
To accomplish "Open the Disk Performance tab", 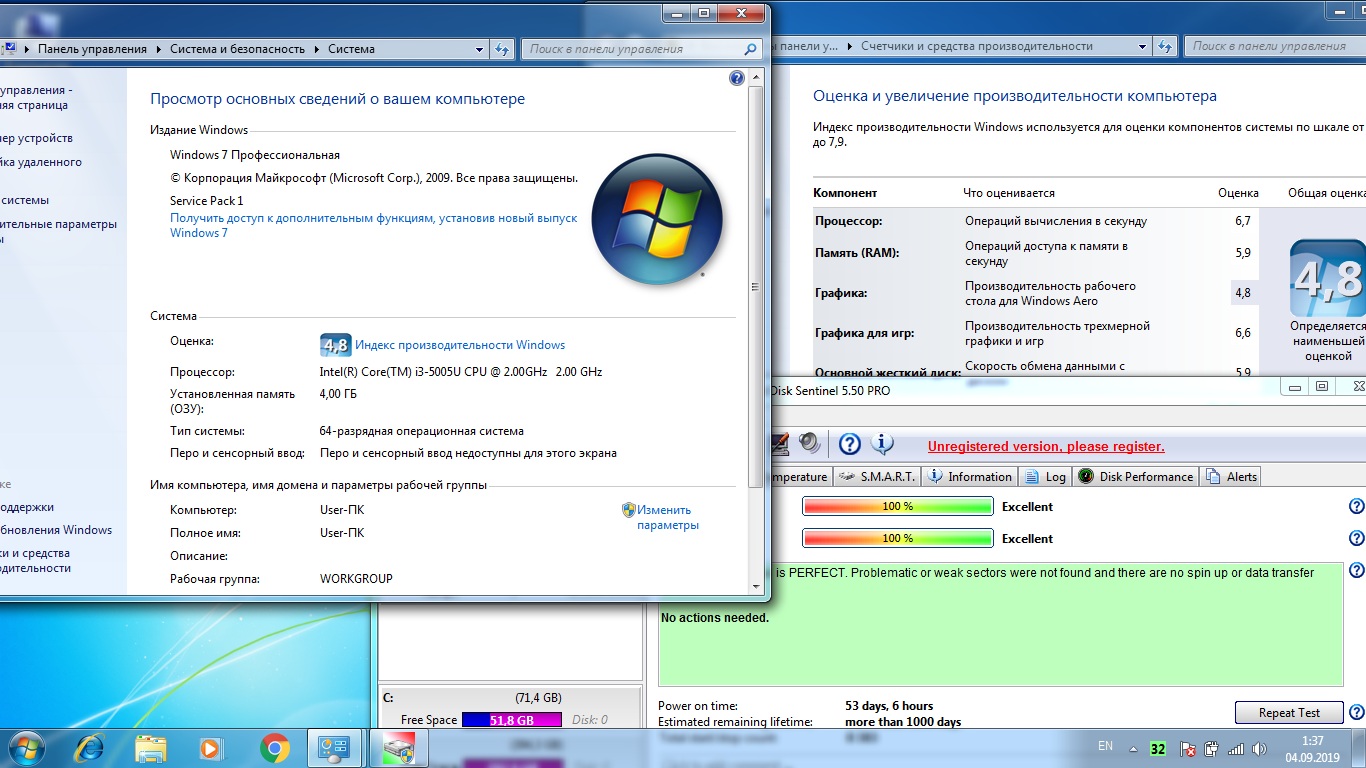I will [x=1136, y=477].
